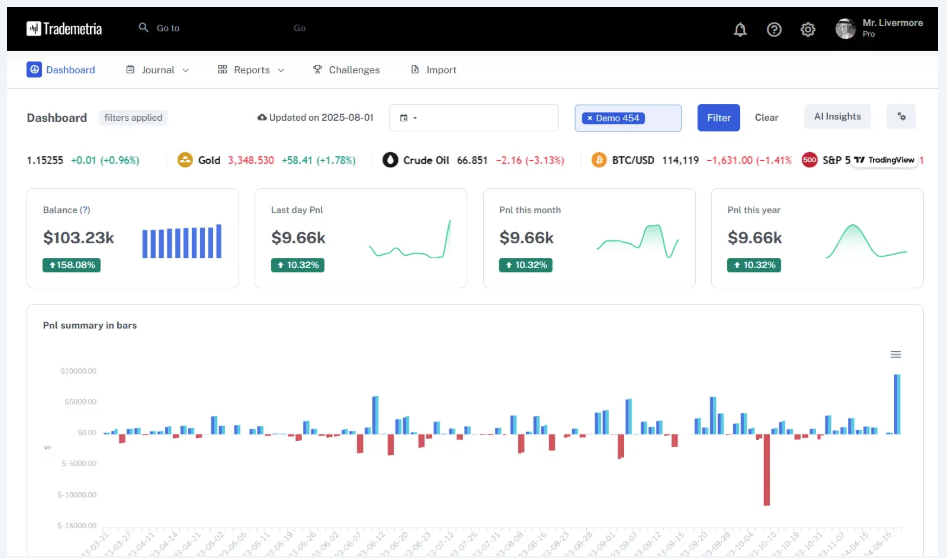The width and height of the screenshot is (947, 558).
Task: Click inside the date range field
Action: [474, 118]
